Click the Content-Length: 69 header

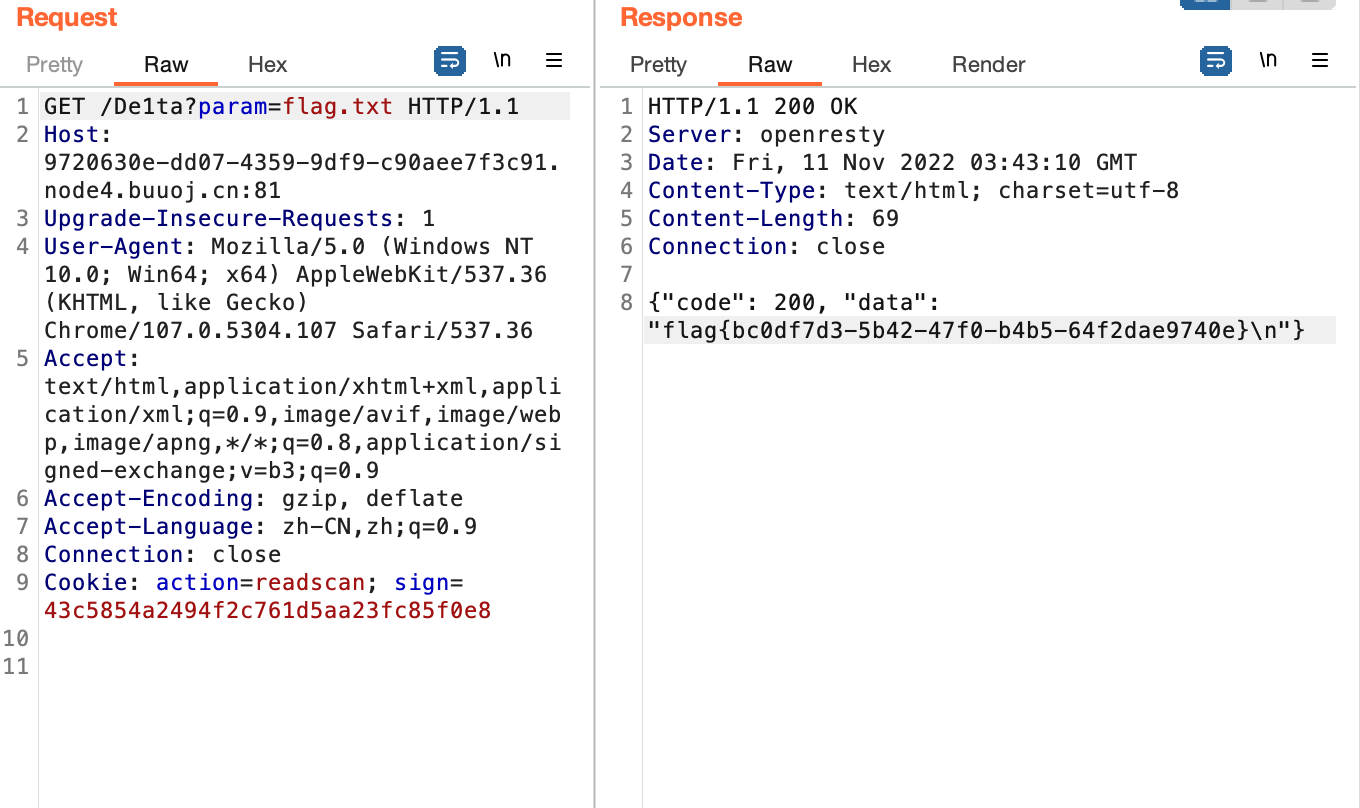(x=773, y=218)
